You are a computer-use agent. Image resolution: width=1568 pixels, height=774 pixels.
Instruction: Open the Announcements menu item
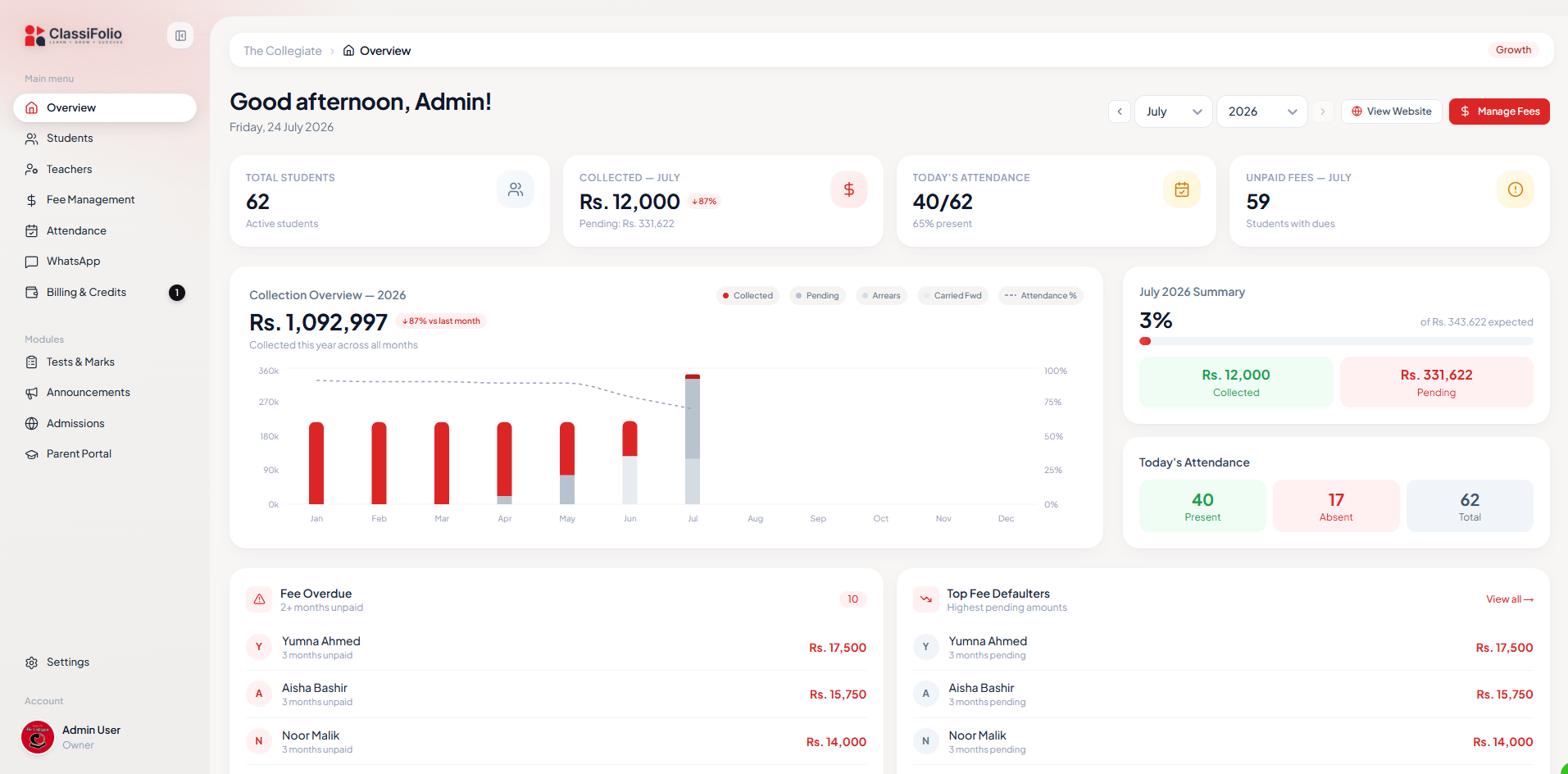pos(105,393)
